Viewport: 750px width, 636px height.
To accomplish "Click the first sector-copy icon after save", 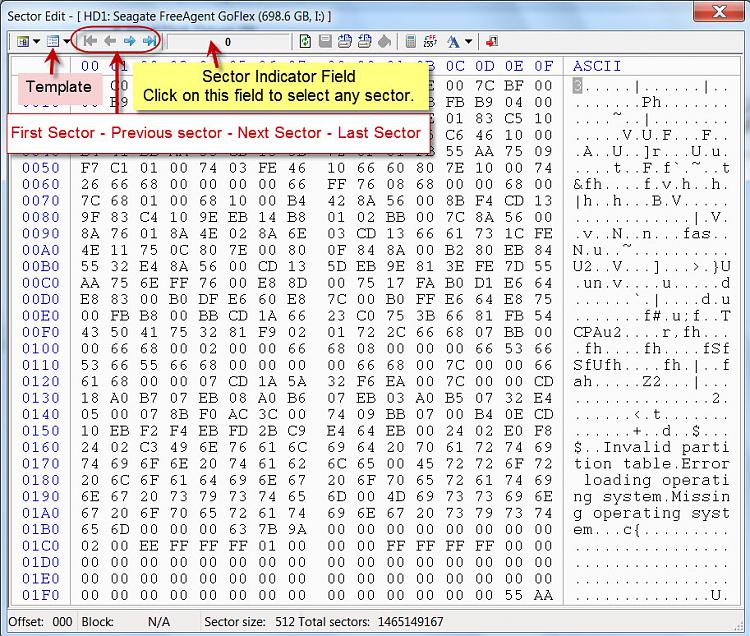I will [x=345, y=42].
